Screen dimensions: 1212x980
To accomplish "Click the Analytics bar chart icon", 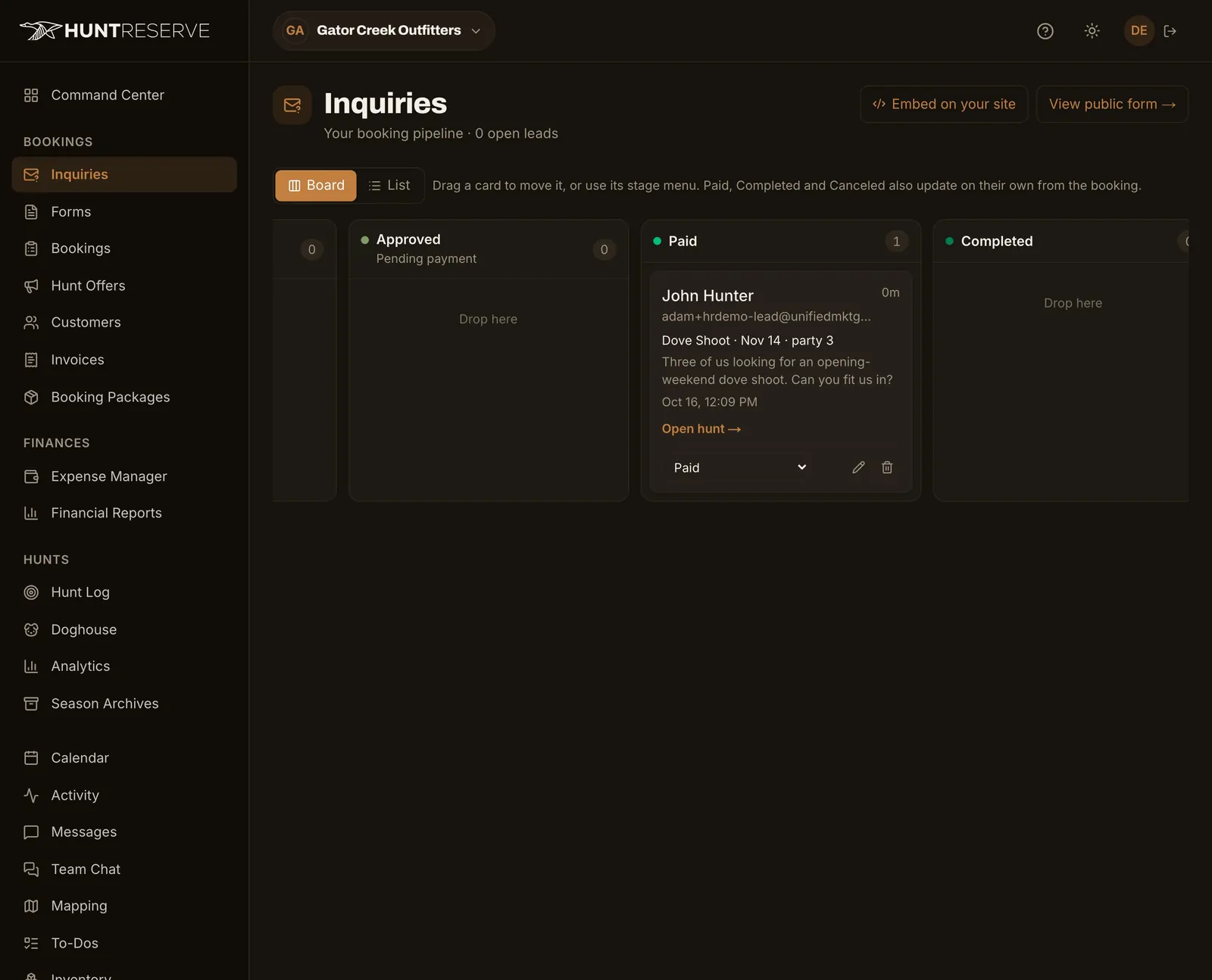I will [x=31, y=666].
